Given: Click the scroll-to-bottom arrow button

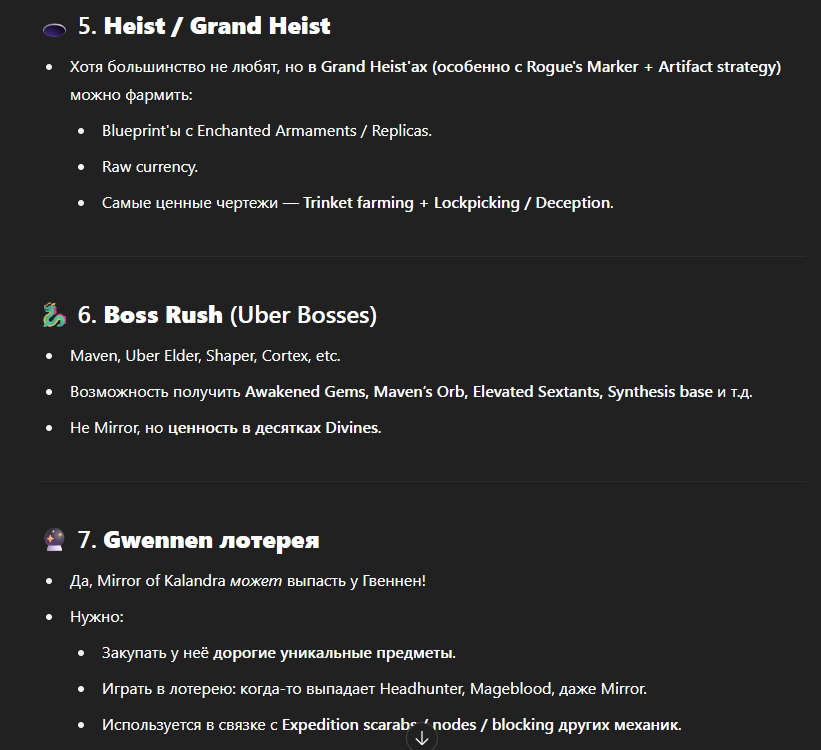Looking at the screenshot, I should (421, 738).
